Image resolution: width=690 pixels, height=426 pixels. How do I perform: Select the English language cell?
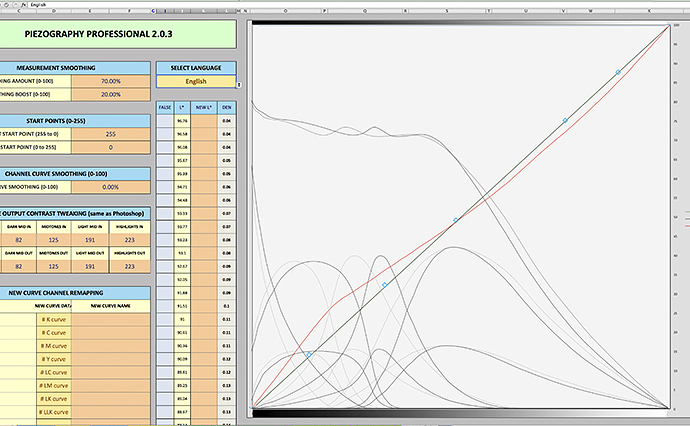(195, 81)
